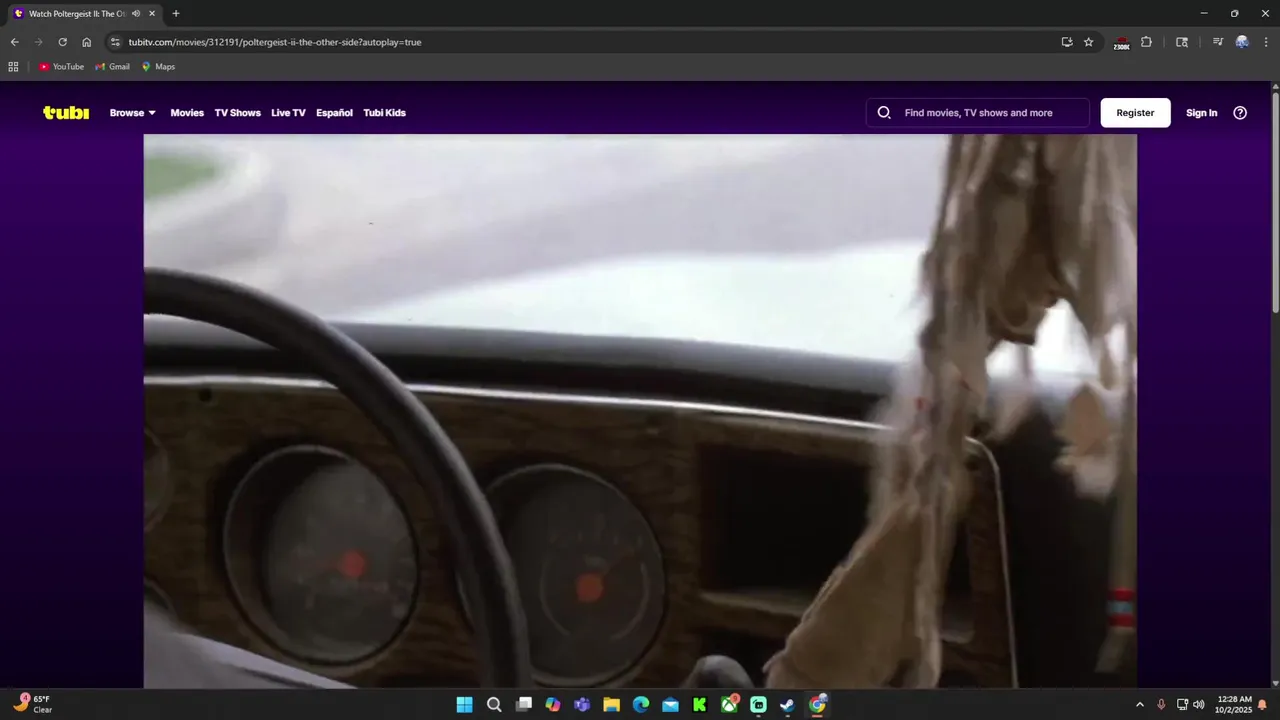Open Microsoft Teams from taskbar
Screen dimensions: 1280x720
[582, 705]
